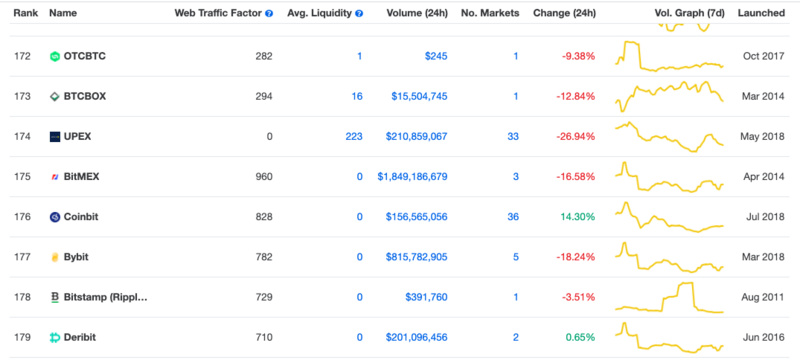Open Bybit volume $815,782,905 link

(416, 258)
